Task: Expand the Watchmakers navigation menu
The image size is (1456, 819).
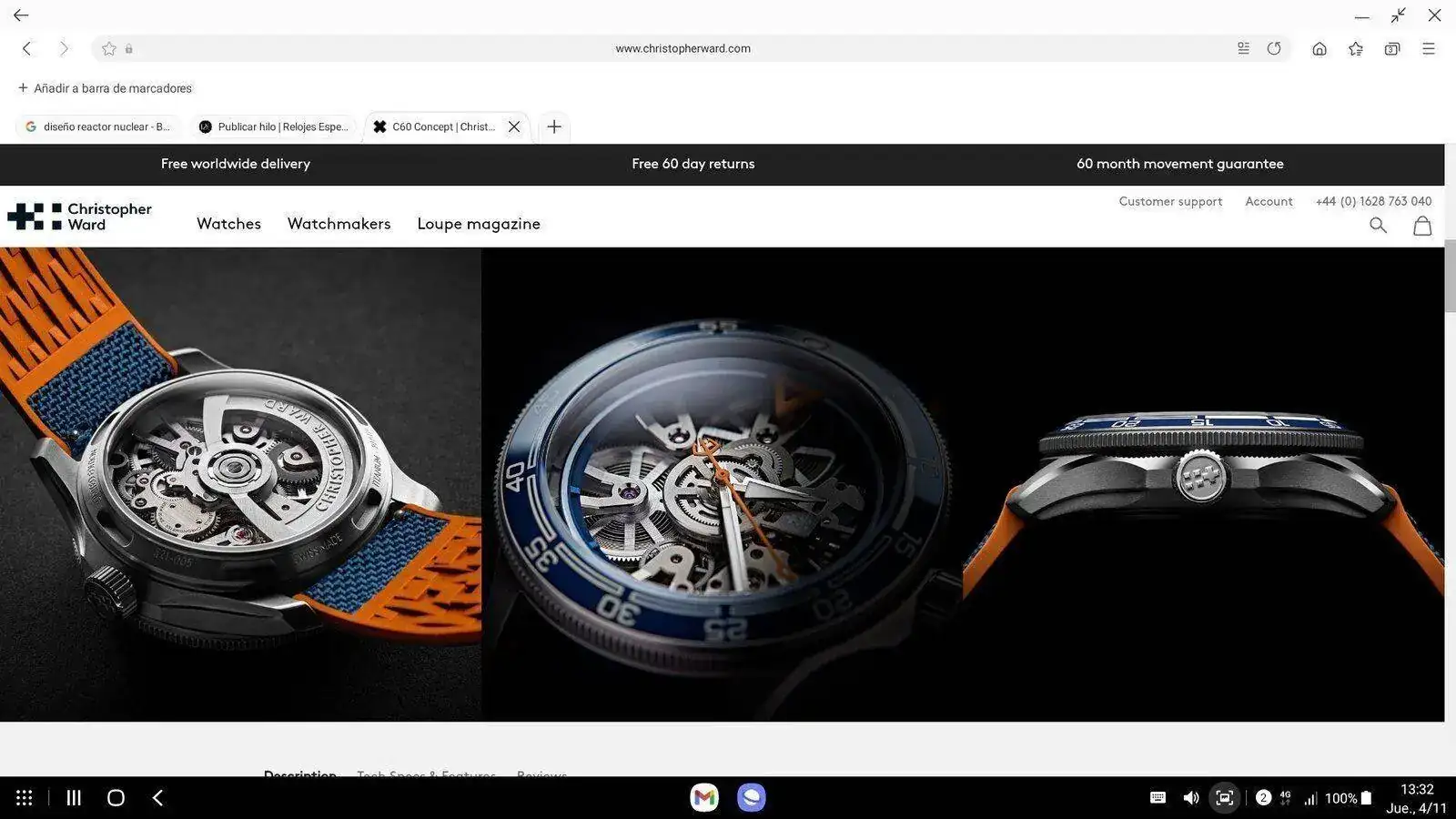Action: click(x=339, y=224)
